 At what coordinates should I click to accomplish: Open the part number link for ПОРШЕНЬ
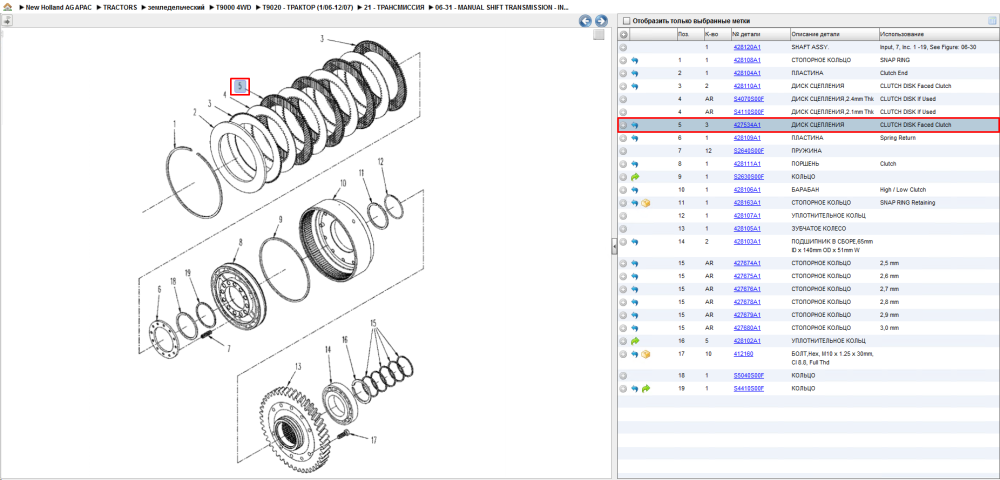[x=747, y=164]
